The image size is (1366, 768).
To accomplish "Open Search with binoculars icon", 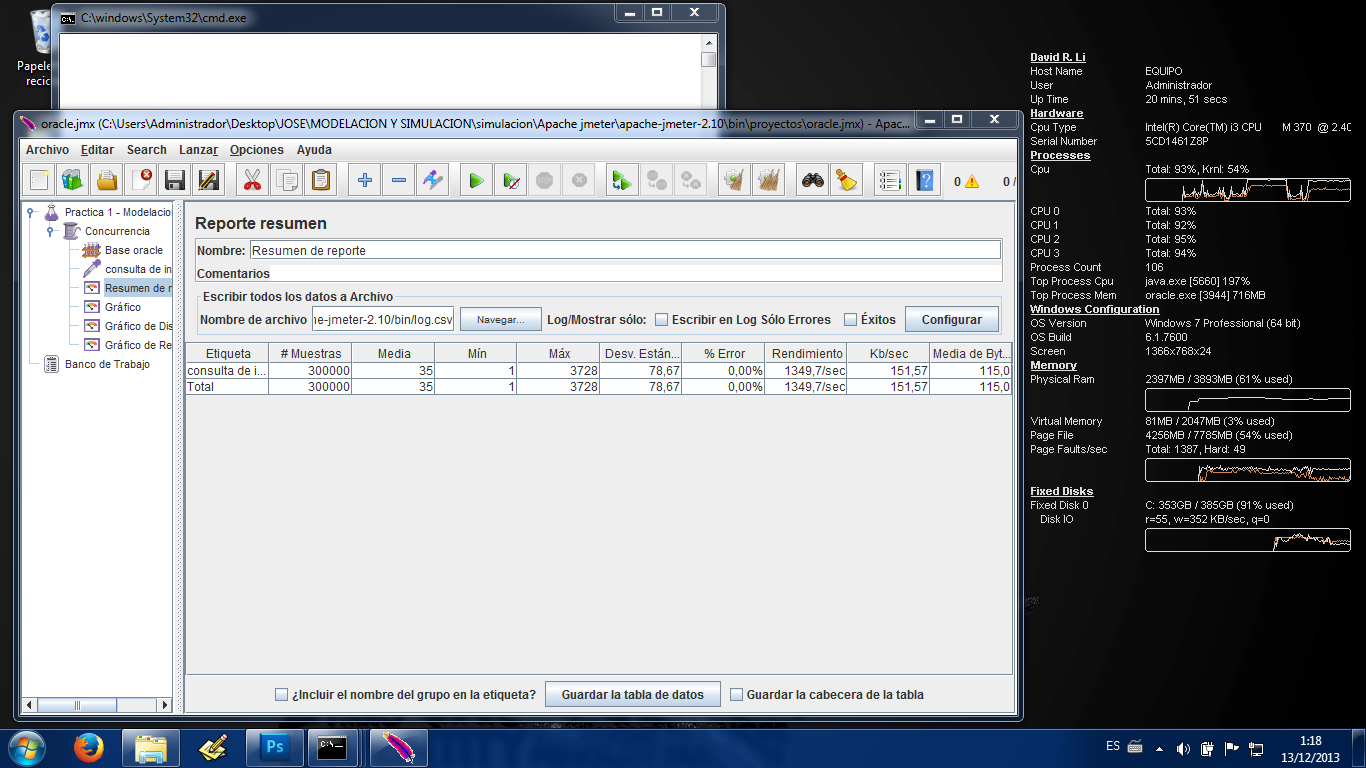I will coord(812,180).
